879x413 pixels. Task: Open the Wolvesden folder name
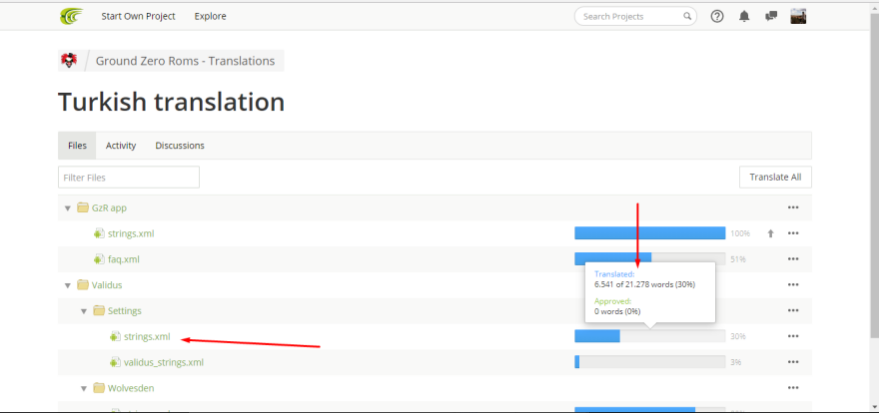pyautogui.click(x=131, y=388)
